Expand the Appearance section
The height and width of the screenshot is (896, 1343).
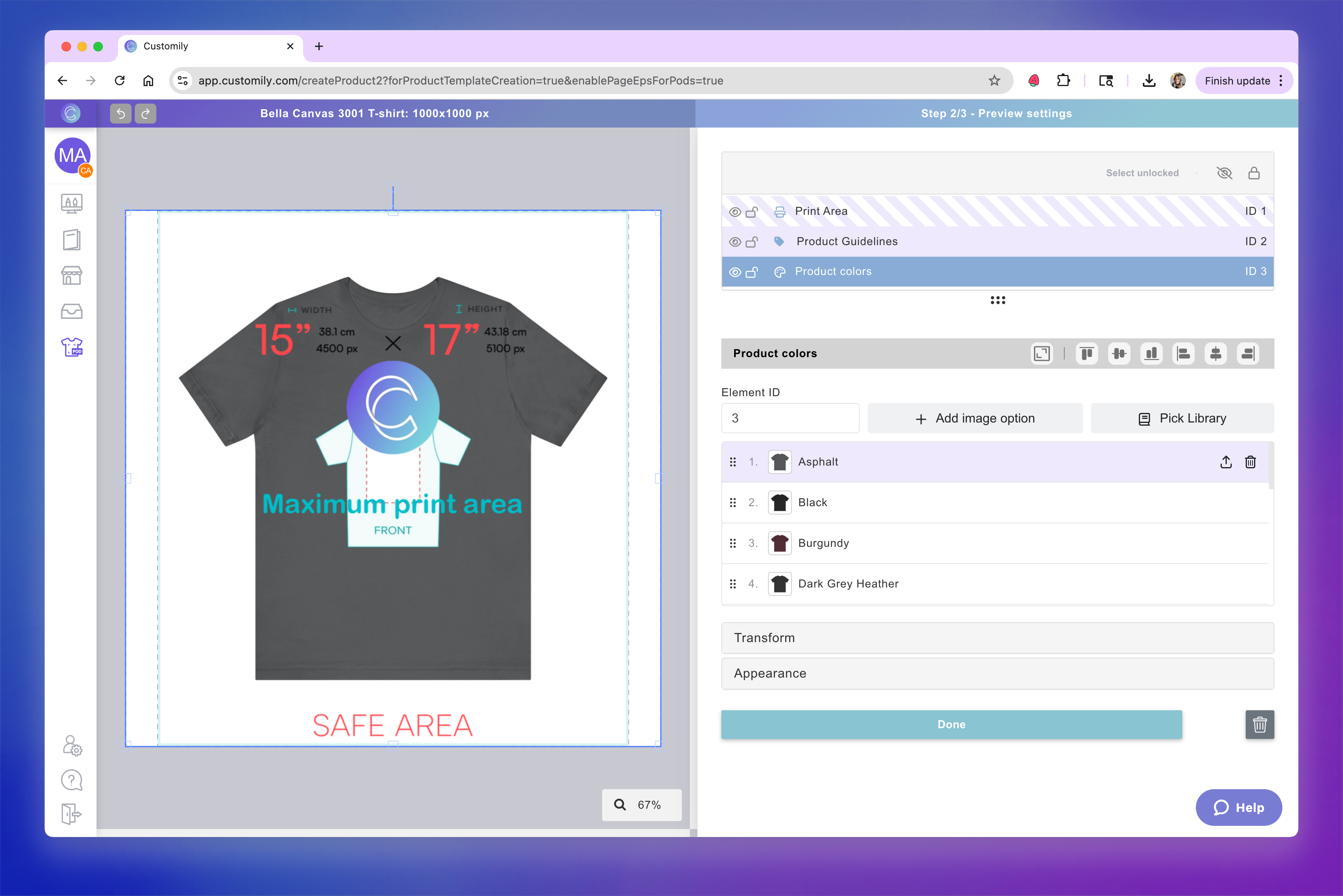point(996,673)
